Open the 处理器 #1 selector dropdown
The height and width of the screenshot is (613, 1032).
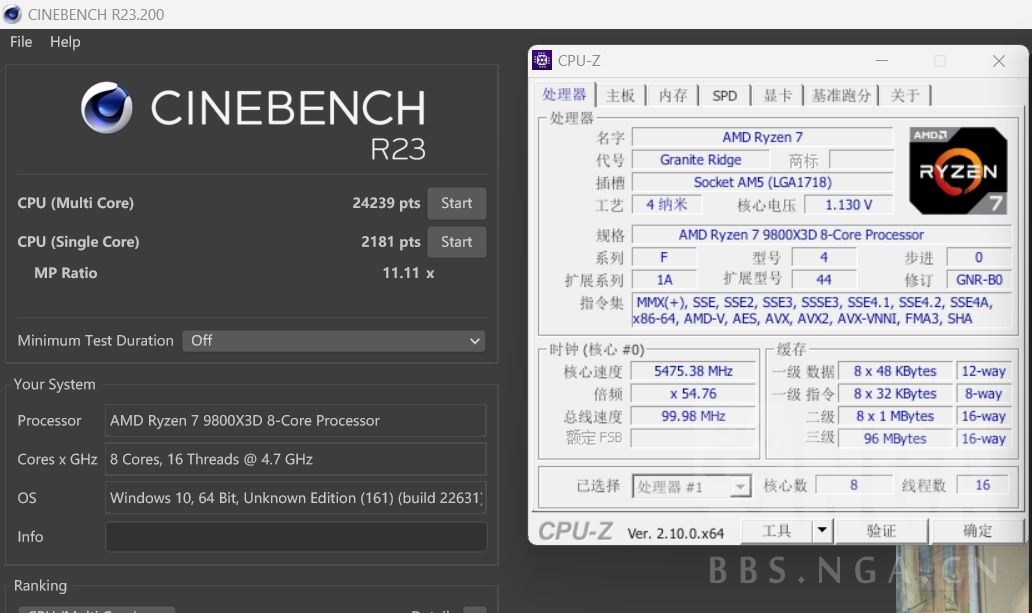pos(740,485)
